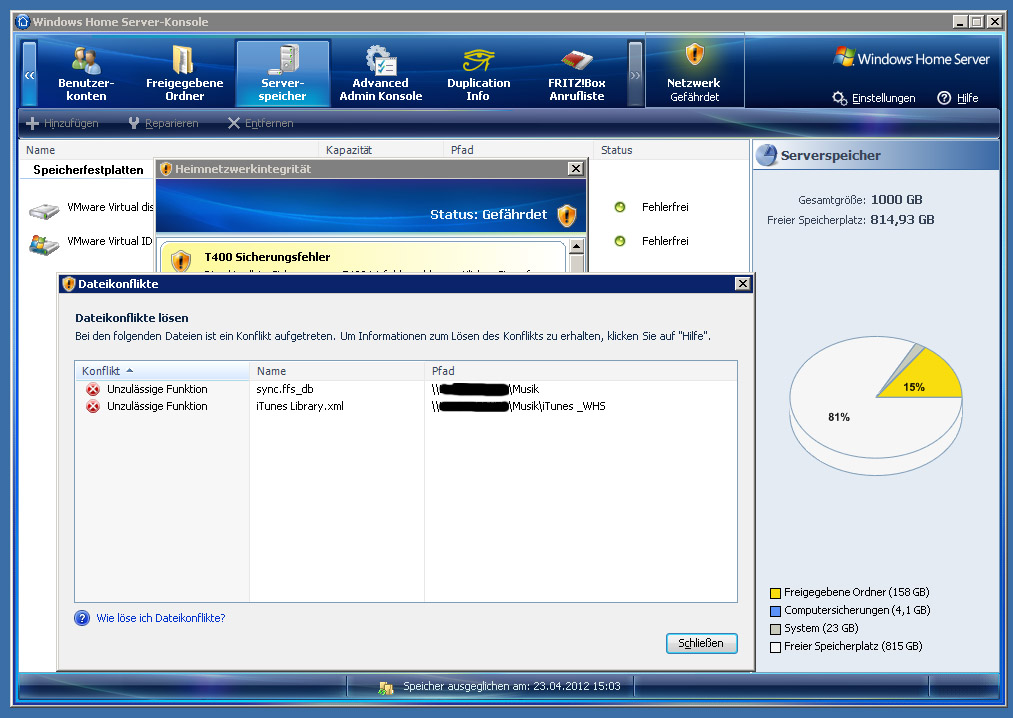Image resolution: width=1013 pixels, height=718 pixels.
Task: Click error icon for iTunes Library.xml row
Action: click(x=93, y=407)
